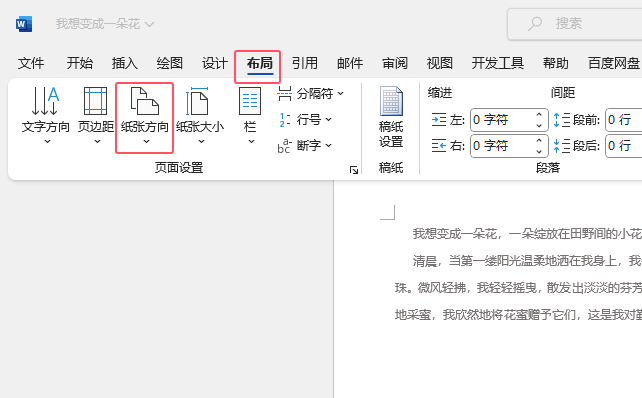Switch to the 绘图 ribbon tab
642x398 pixels.
click(170, 63)
